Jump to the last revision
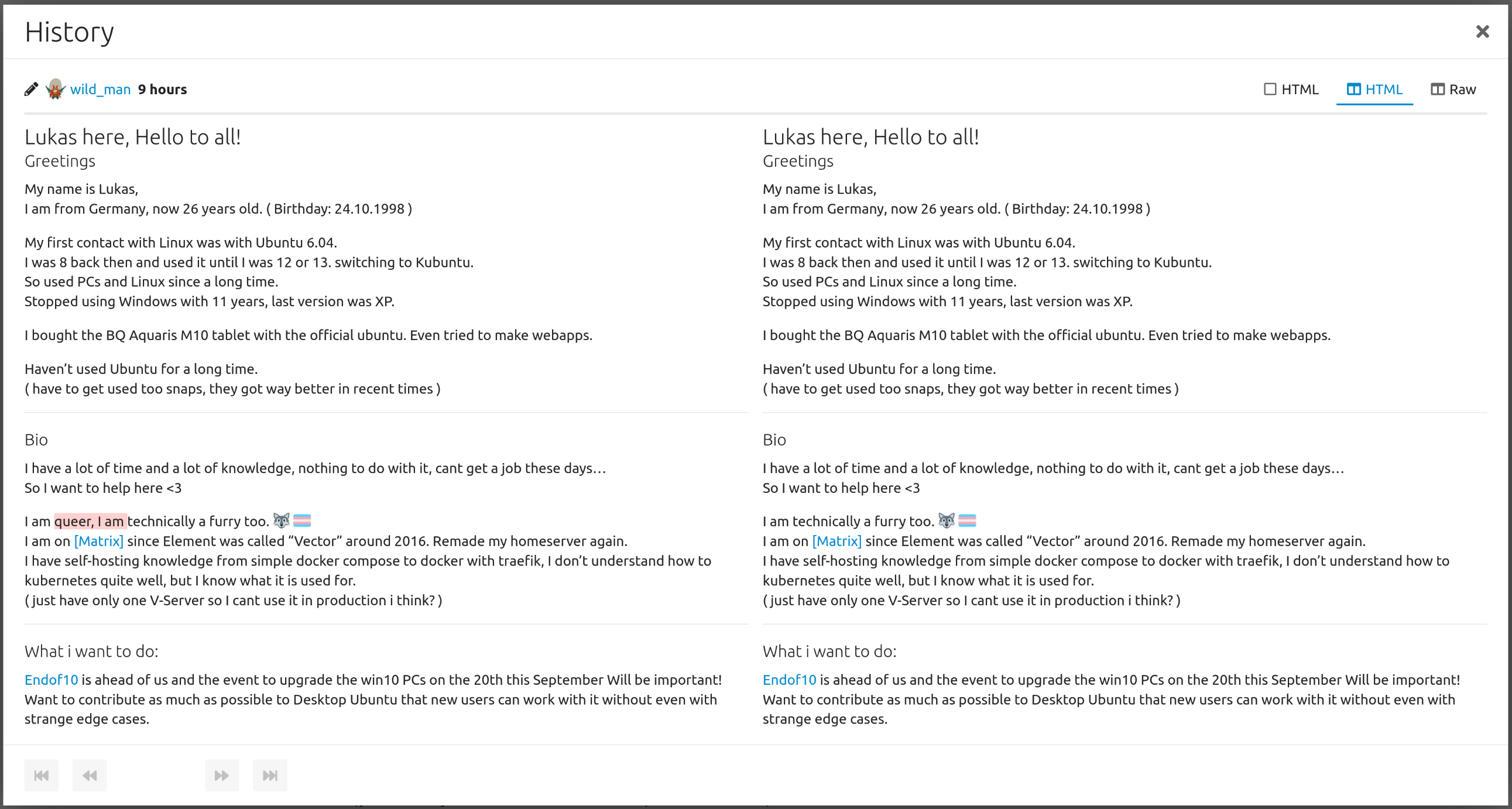This screenshot has width=1512, height=809. (270, 775)
